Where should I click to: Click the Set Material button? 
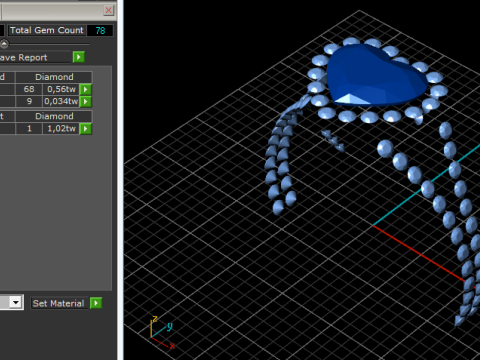pos(59,303)
